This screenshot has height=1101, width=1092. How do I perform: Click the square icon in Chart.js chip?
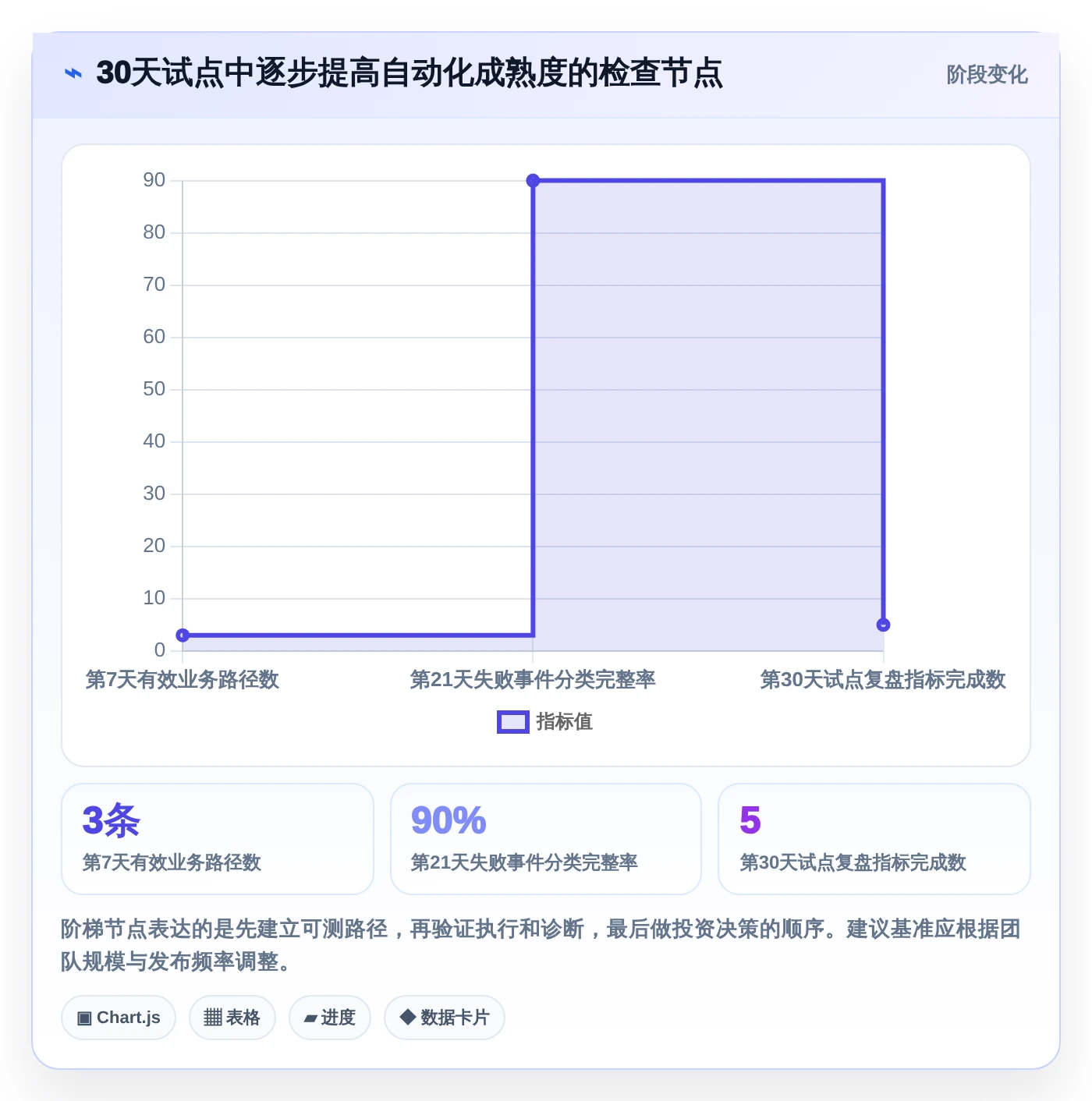pyautogui.click(x=84, y=1018)
